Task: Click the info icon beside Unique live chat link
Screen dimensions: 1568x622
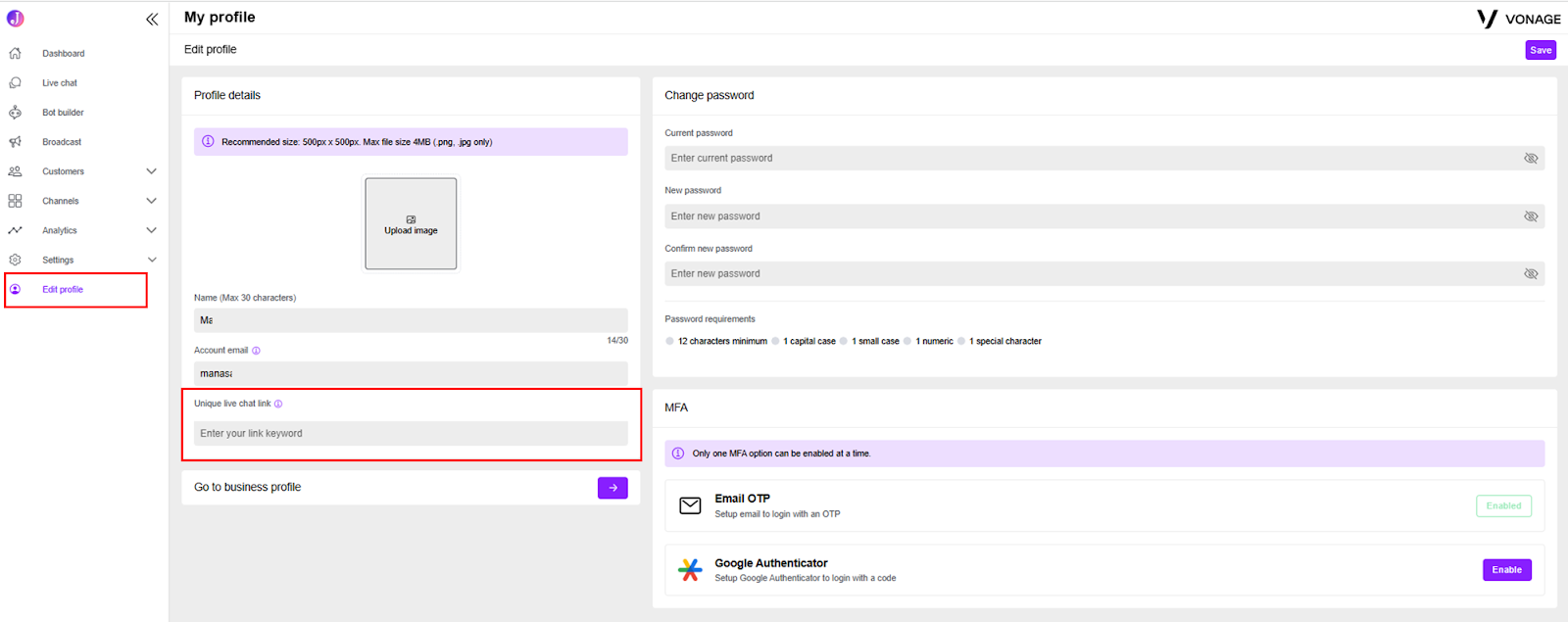Action: 278,404
